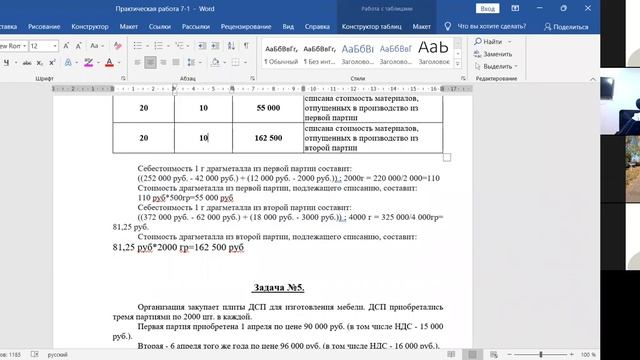
Task: Toggle subscript formatting
Action: (40, 63)
